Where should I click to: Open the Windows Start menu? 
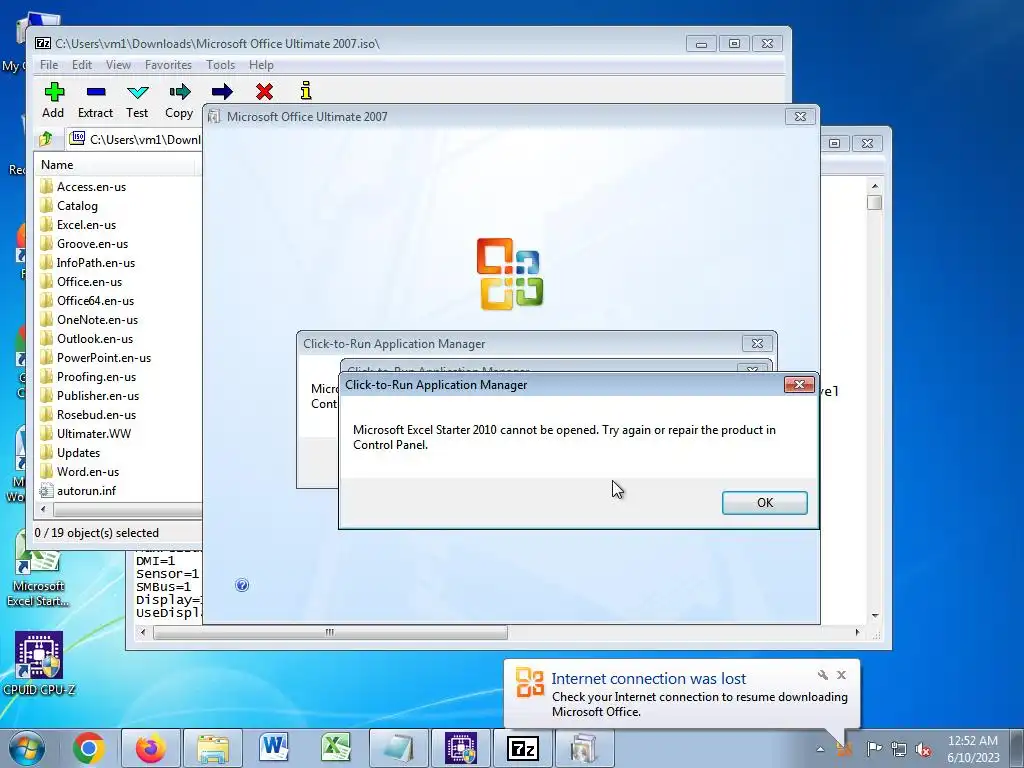[26, 749]
